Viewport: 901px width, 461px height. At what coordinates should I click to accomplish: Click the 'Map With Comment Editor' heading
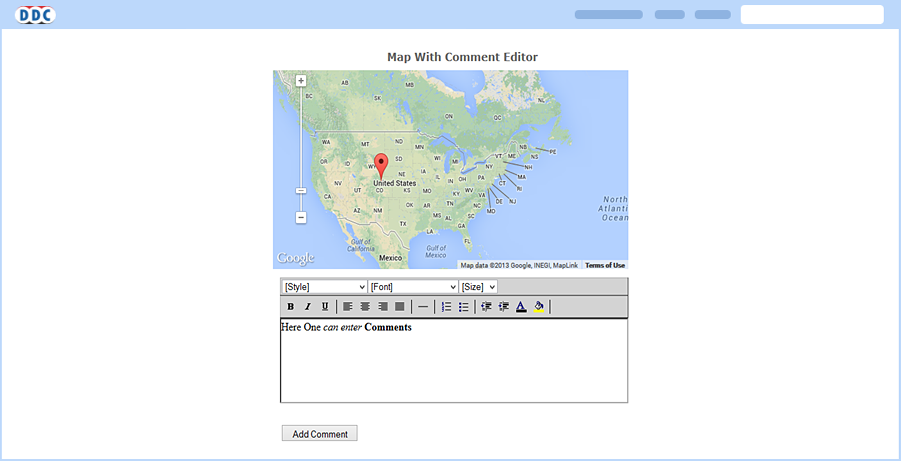[463, 57]
